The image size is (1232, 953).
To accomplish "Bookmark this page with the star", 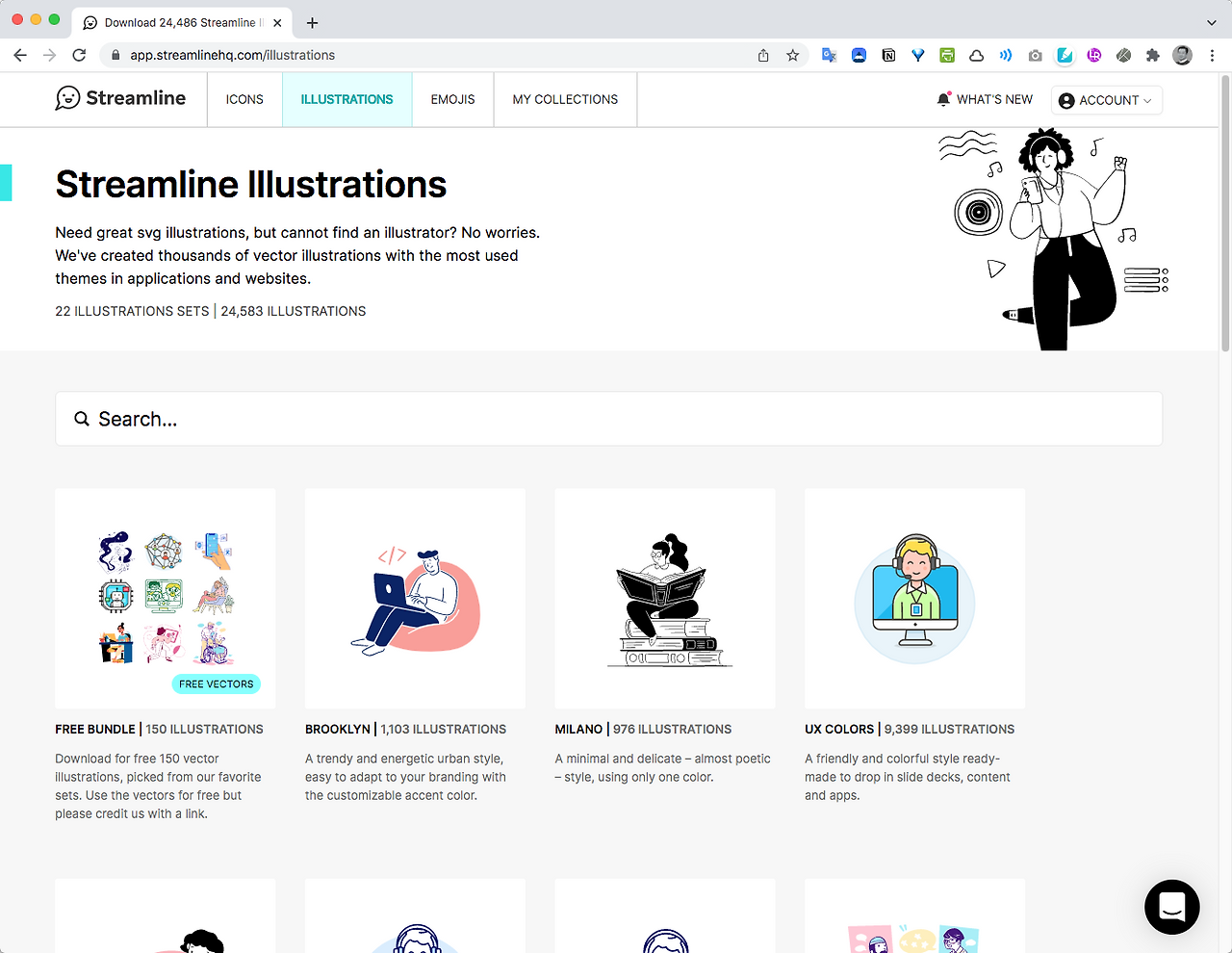I will coord(793,56).
